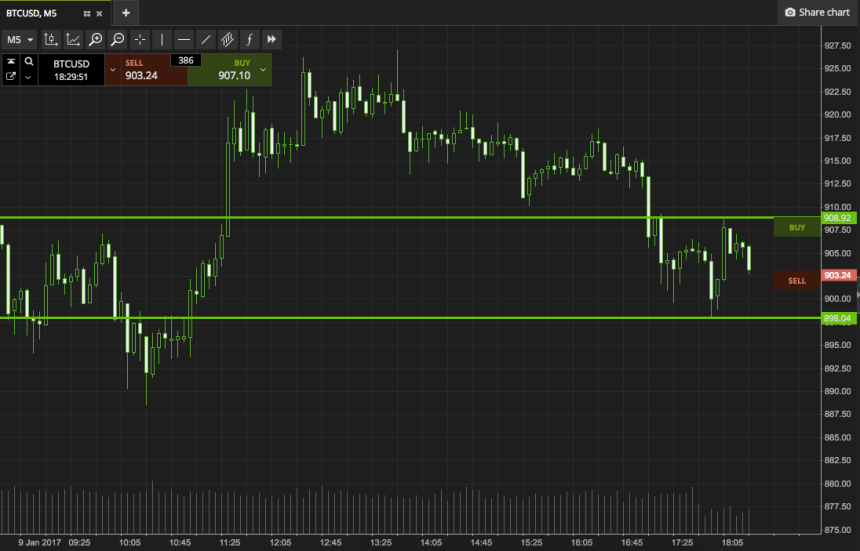Click the Share chart button

tap(818, 12)
